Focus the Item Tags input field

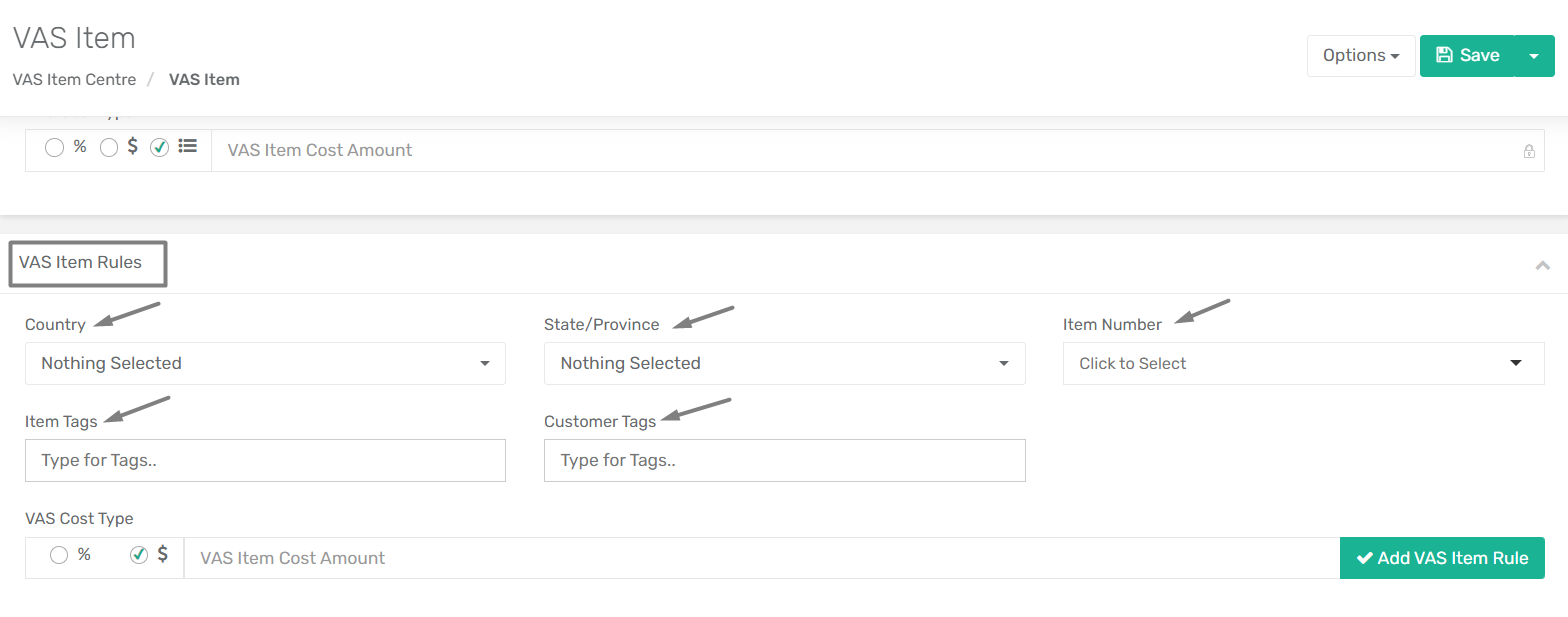coord(265,460)
